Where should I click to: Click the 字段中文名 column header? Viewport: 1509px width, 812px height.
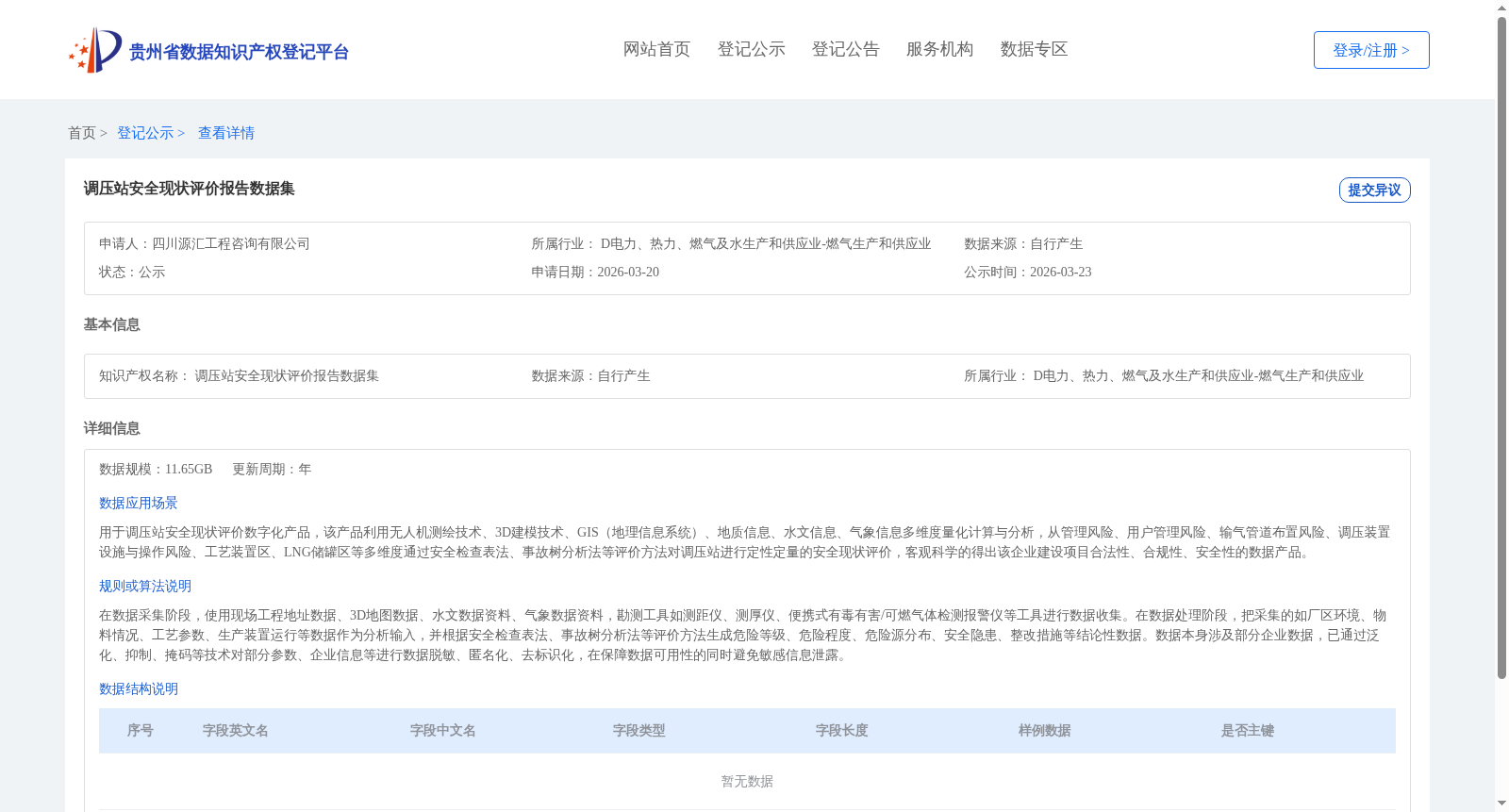[x=443, y=731]
